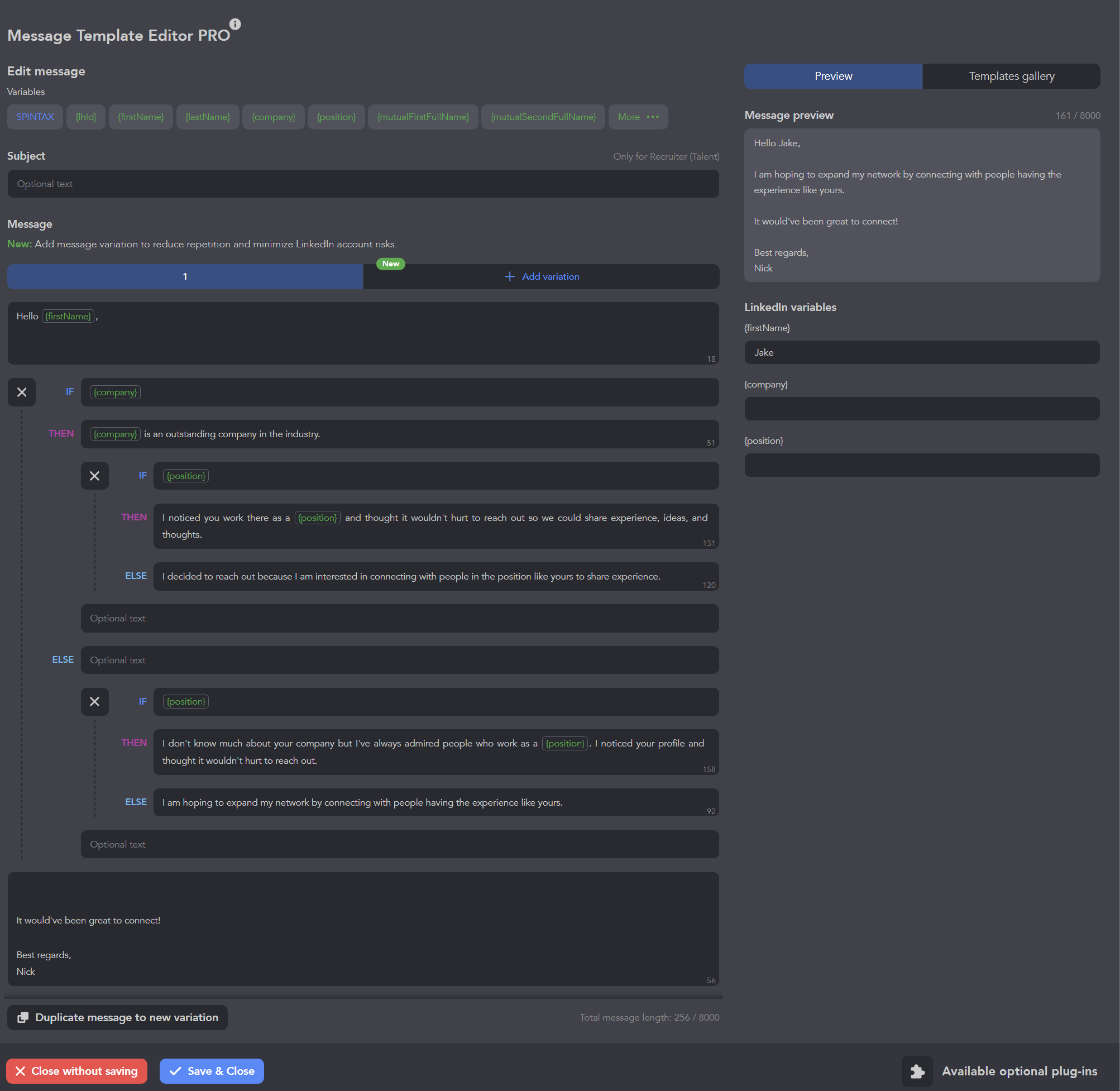Image resolution: width=1120 pixels, height=1091 pixels.
Task: Edit the {company} LinkedIn variable field
Action: pos(921,409)
